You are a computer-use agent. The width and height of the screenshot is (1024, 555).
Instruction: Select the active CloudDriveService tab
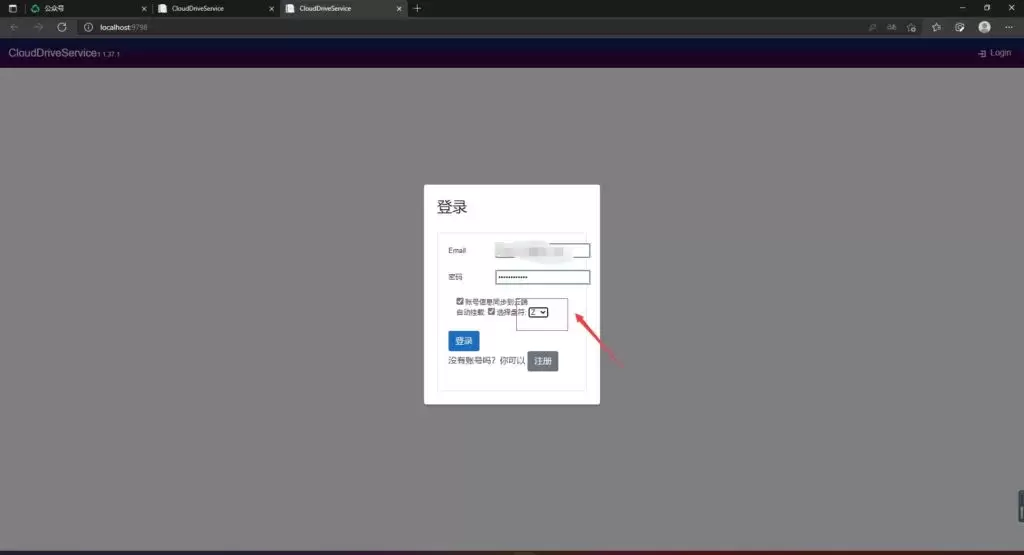(344, 8)
